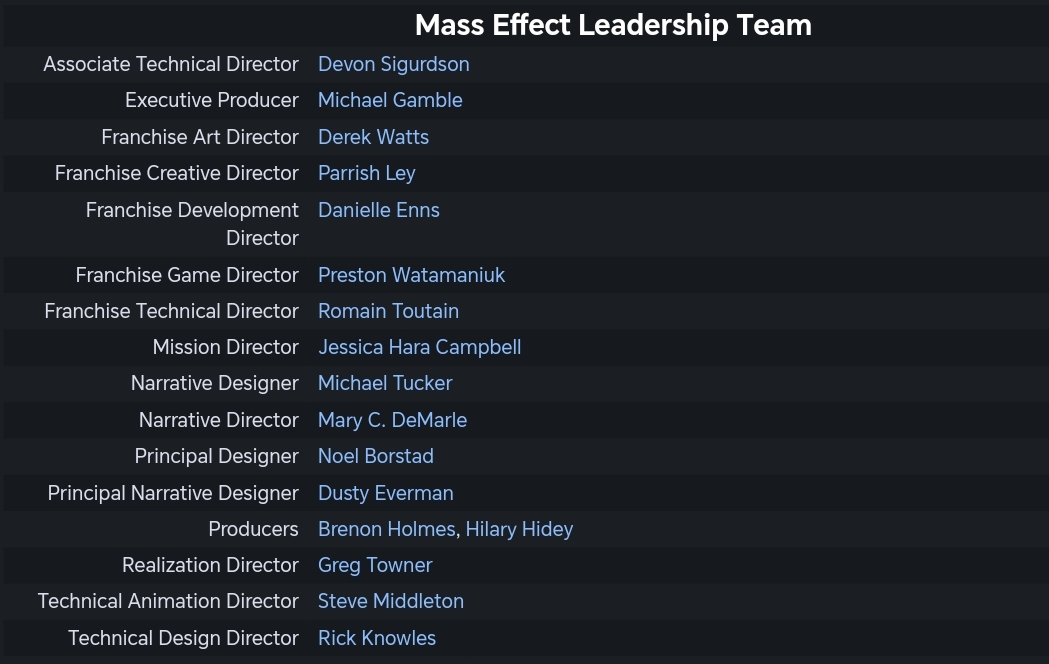Click the Franchise Game Director role label
Viewport: 1049px width, 664px height.
click(187, 275)
